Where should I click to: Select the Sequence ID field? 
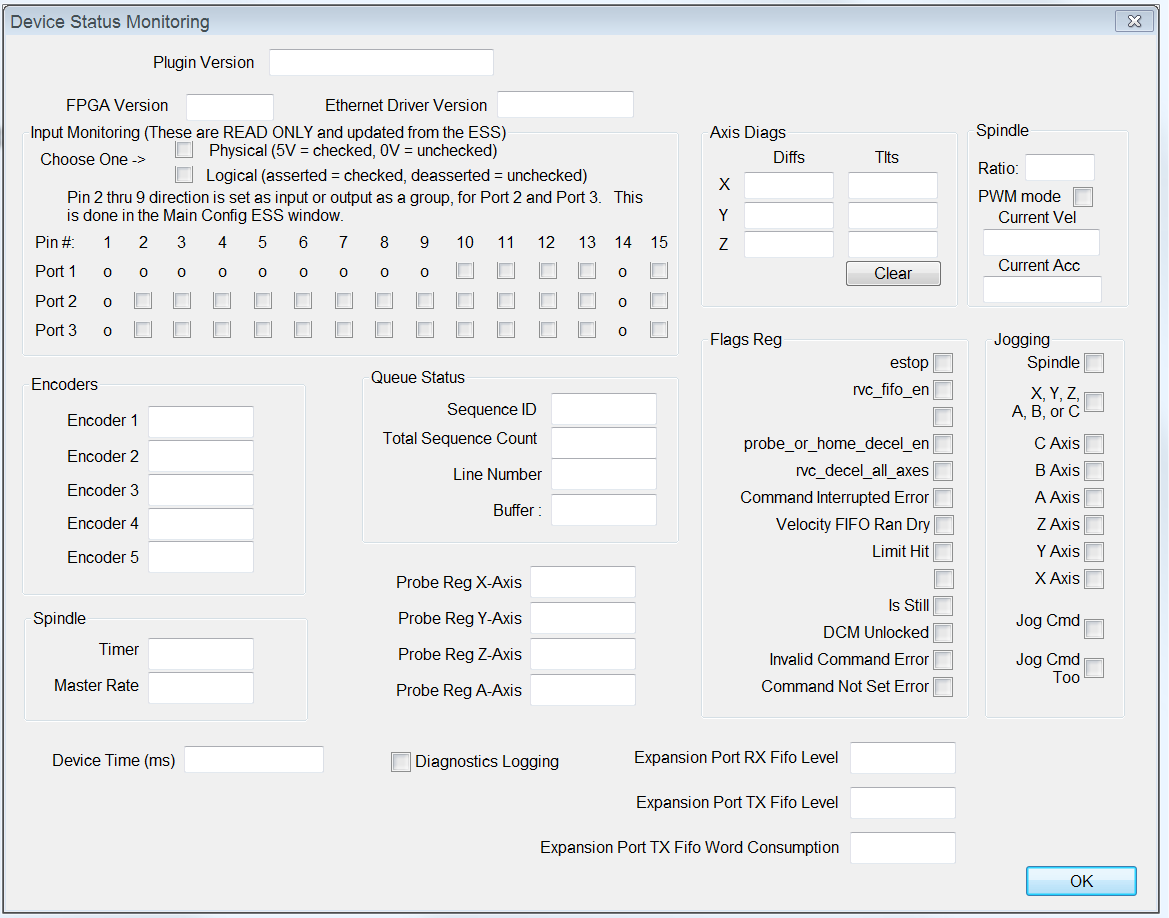604,409
